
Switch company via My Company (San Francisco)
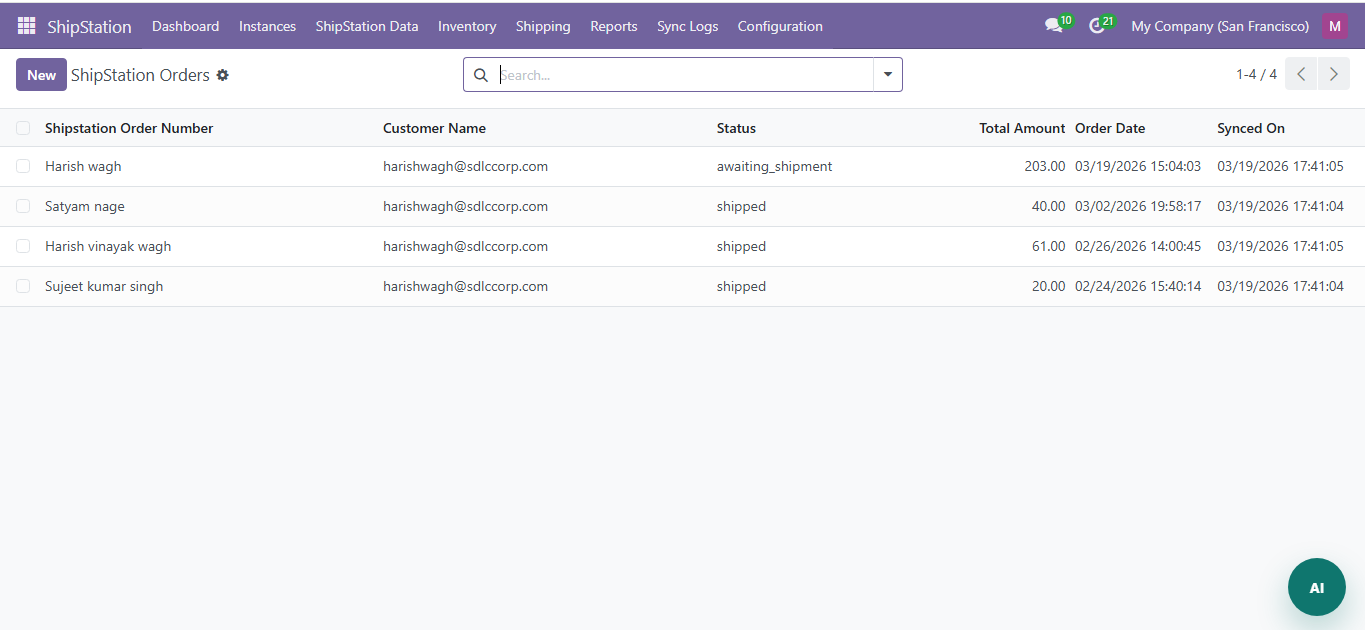click(x=1219, y=26)
